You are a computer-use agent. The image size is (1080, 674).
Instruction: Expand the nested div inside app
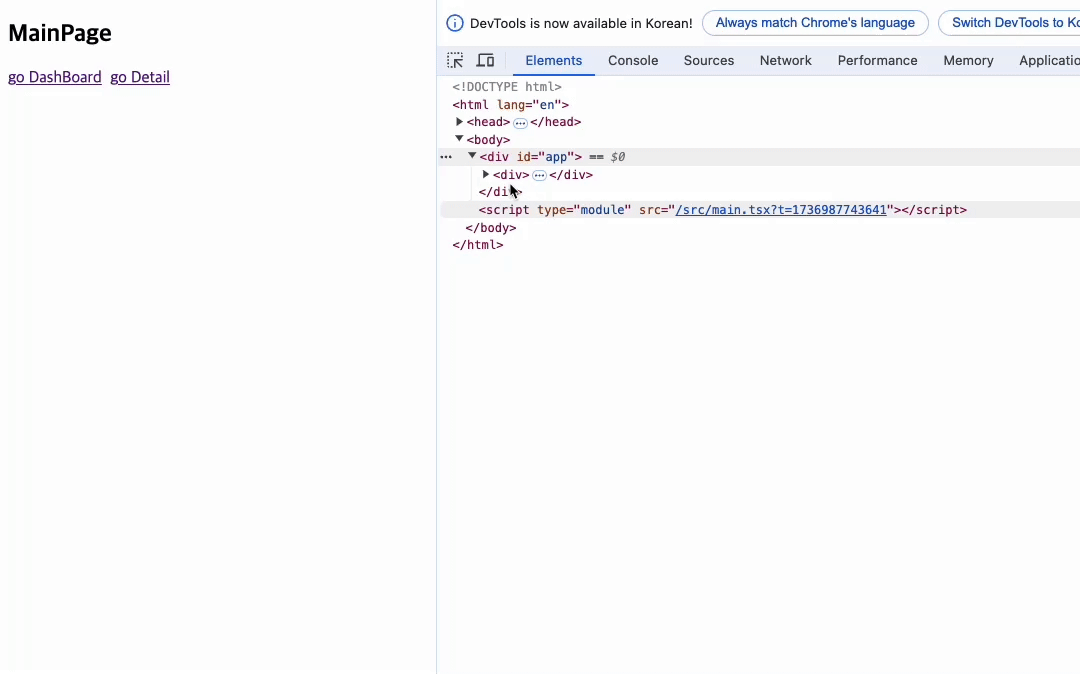click(486, 175)
